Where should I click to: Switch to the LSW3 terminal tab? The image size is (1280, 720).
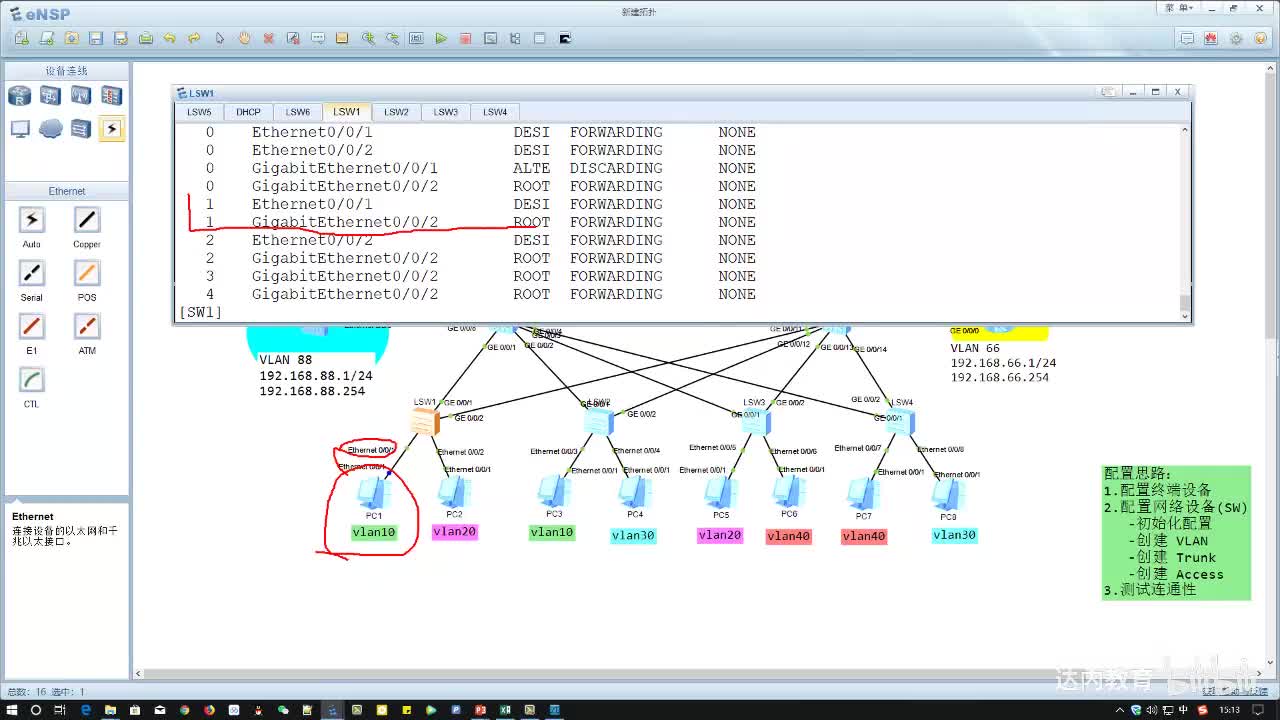[446, 112]
